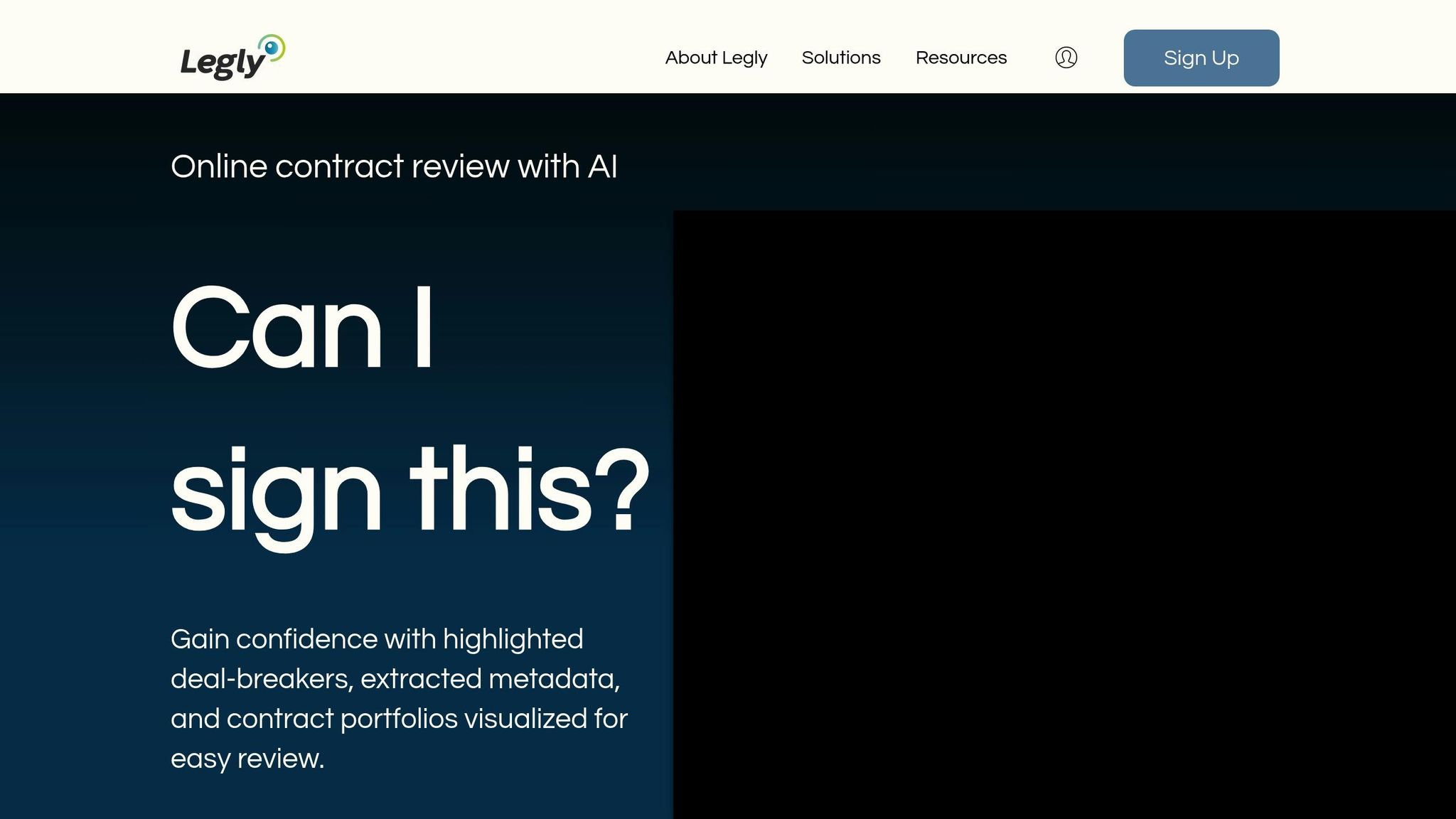The width and height of the screenshot is (1456, 819).
Task: Click the 'easy review.' closing text
Action: [x=247, y=759]
